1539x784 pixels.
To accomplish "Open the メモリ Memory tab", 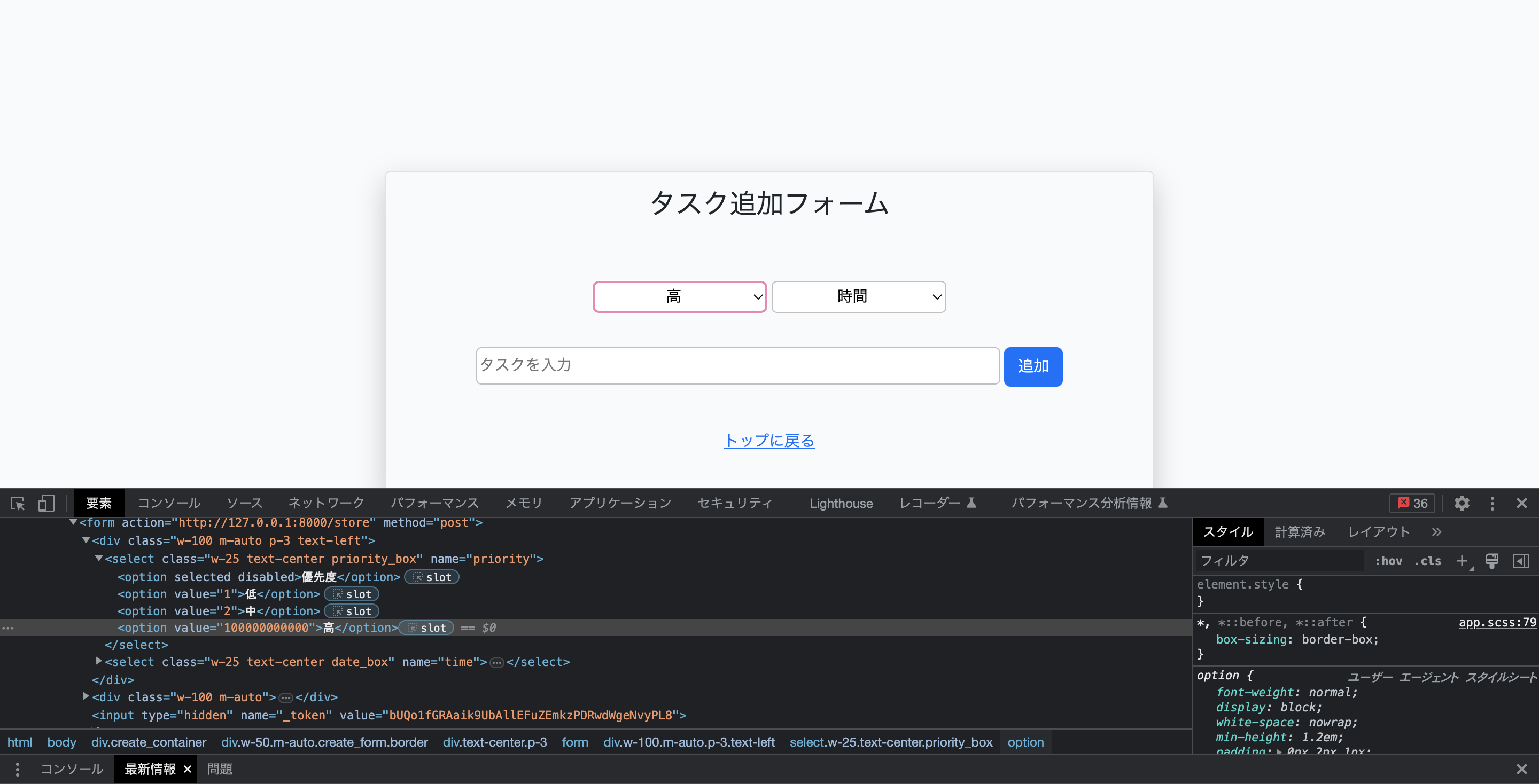I will 524,504.
